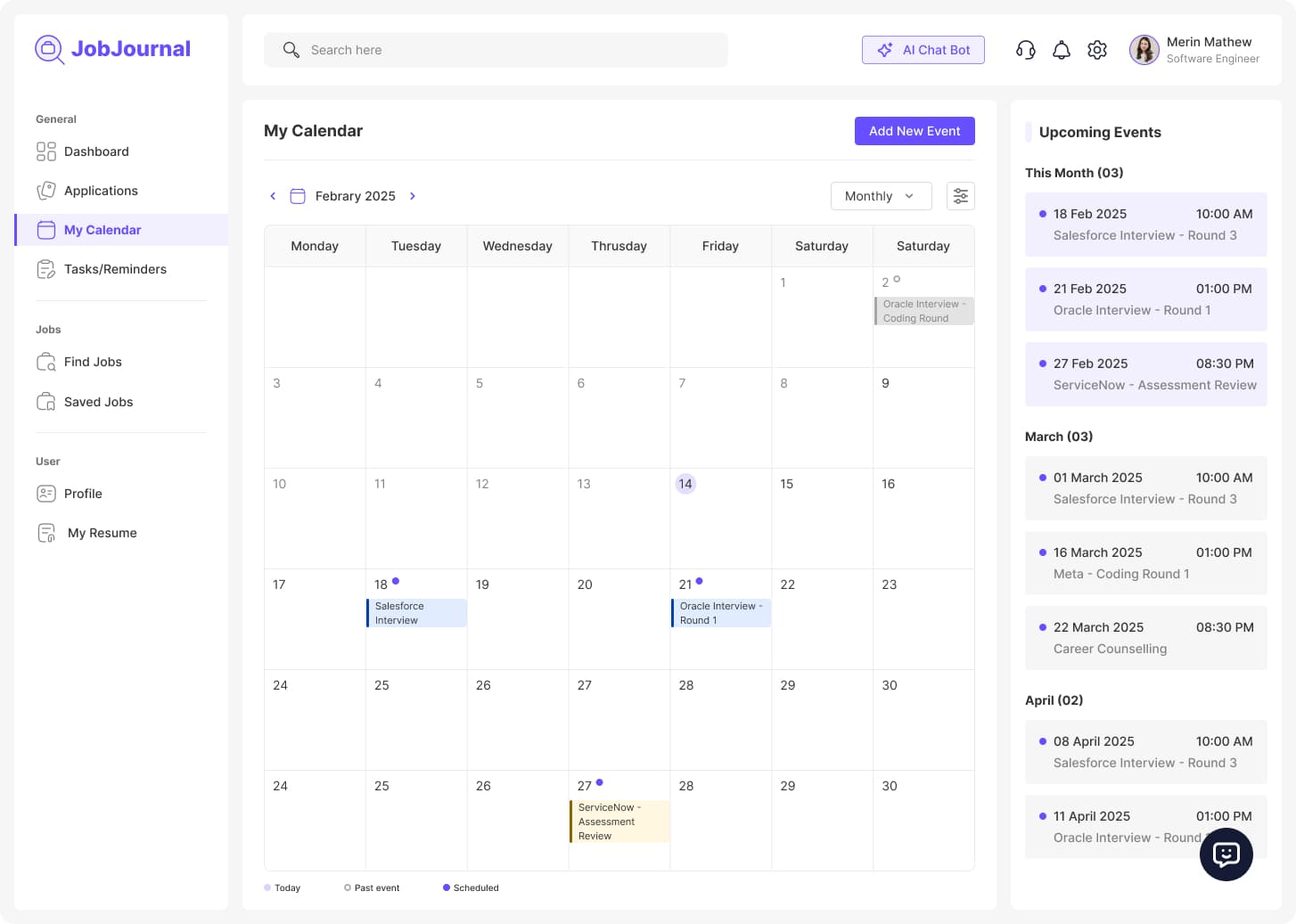Click the Today legend label

(x=287, y=887)
